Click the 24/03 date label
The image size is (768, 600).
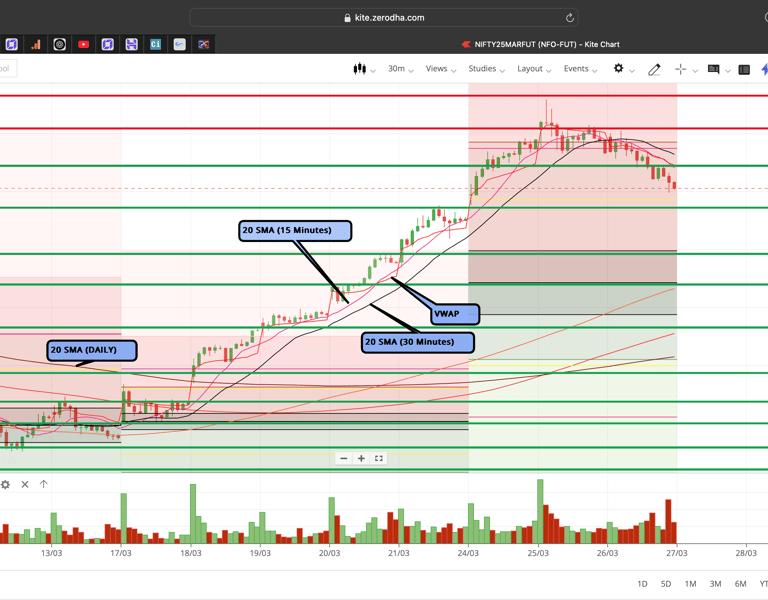point(468,553)
